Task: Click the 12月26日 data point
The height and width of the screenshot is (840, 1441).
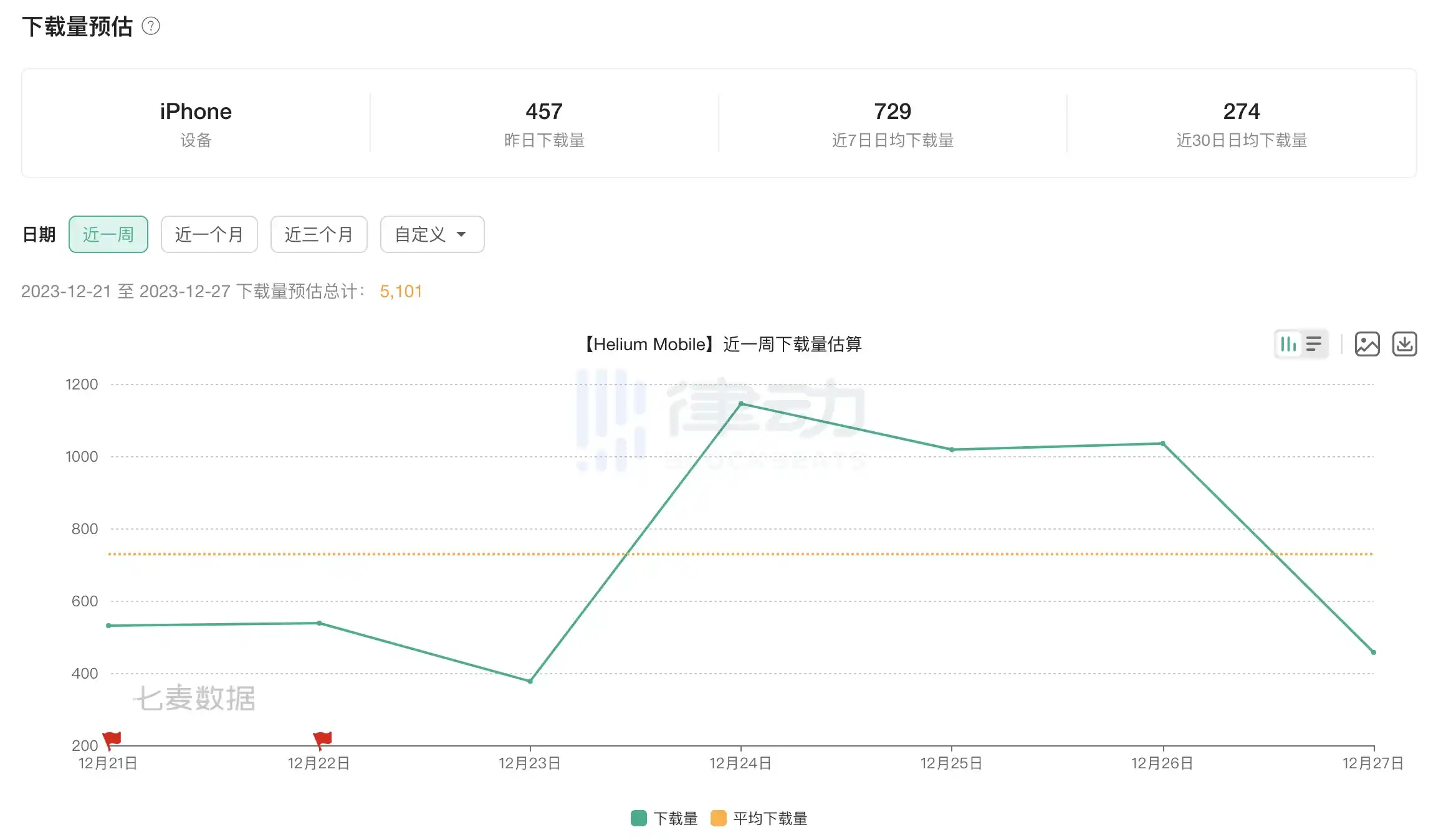Action: pyautogui.click(x=1162, y=444)
